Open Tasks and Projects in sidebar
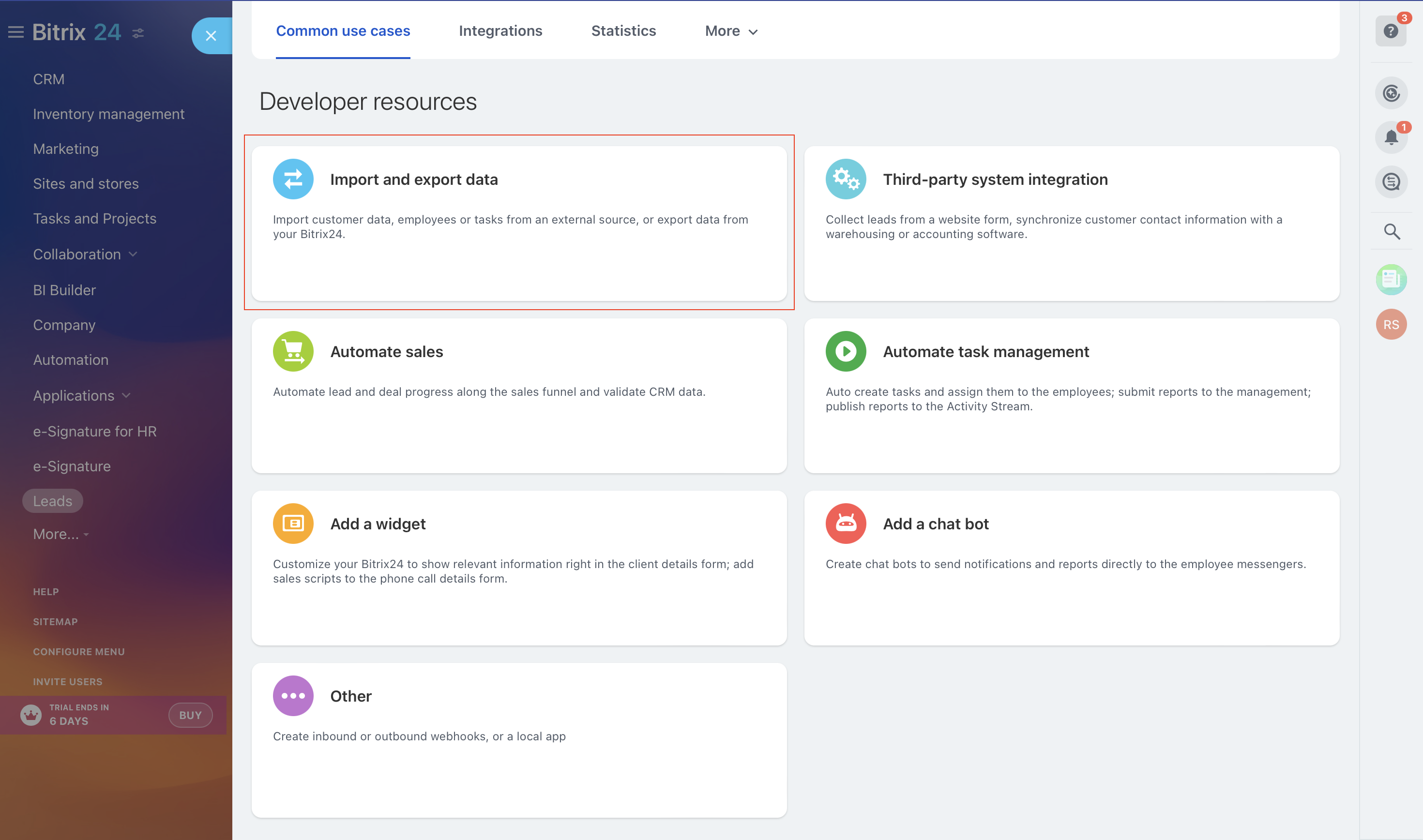 point(94,219)
